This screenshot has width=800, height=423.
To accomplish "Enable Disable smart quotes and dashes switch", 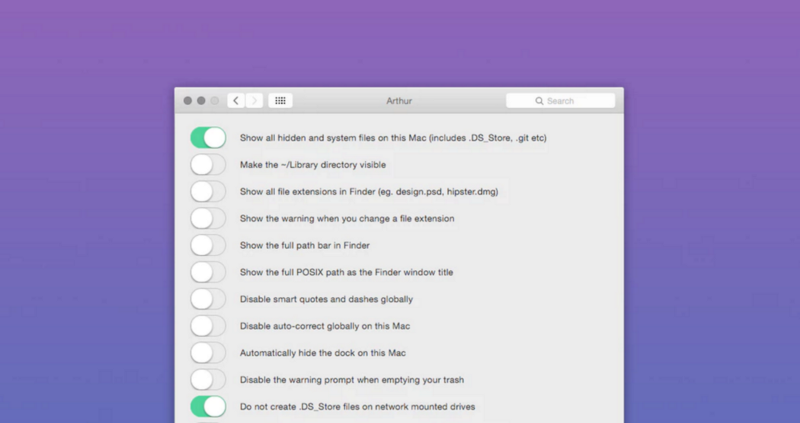I will click(208, 299).
